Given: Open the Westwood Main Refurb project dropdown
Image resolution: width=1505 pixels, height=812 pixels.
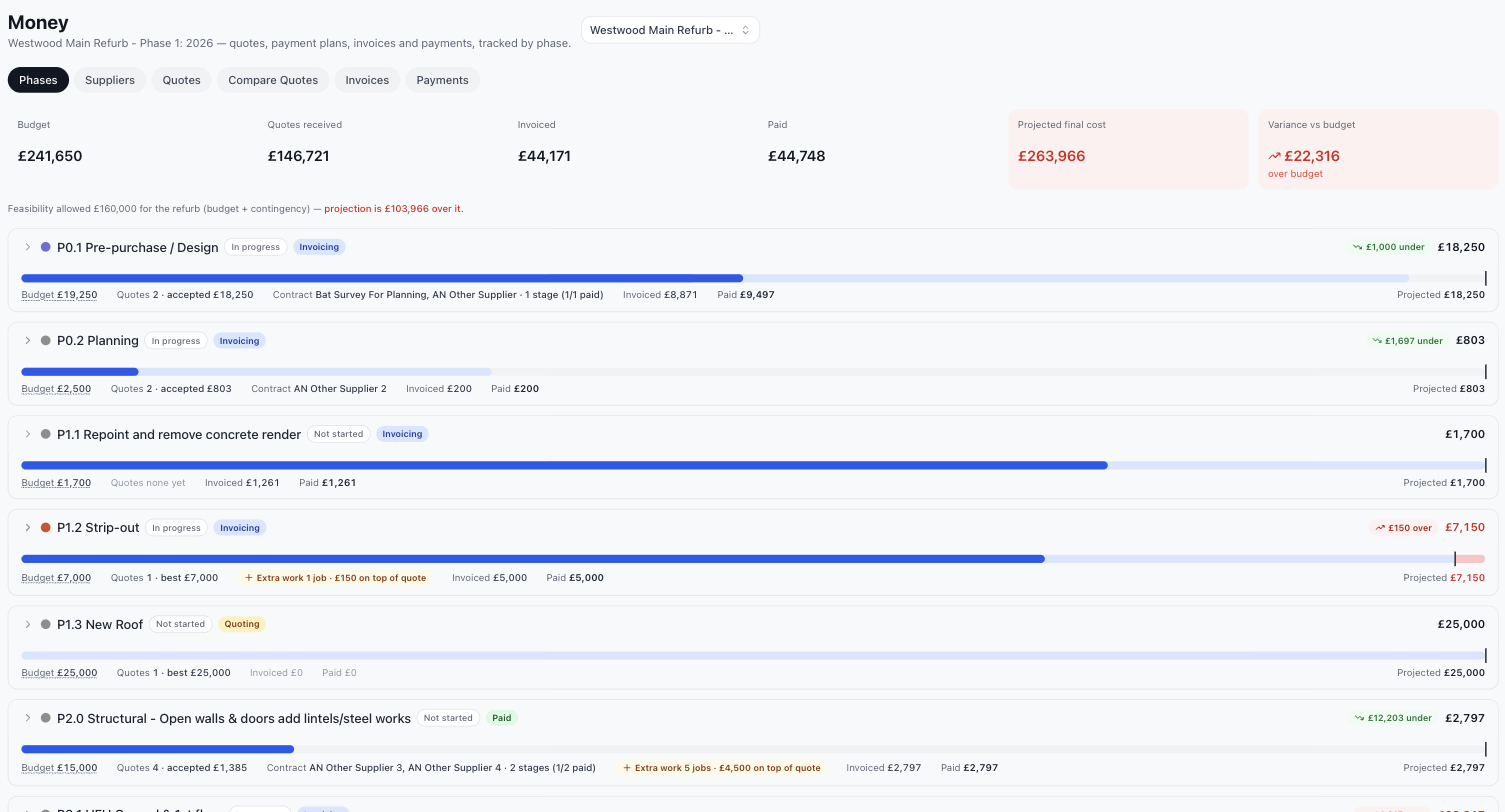Looking at the screenshot, I should [x=670, y=30].
